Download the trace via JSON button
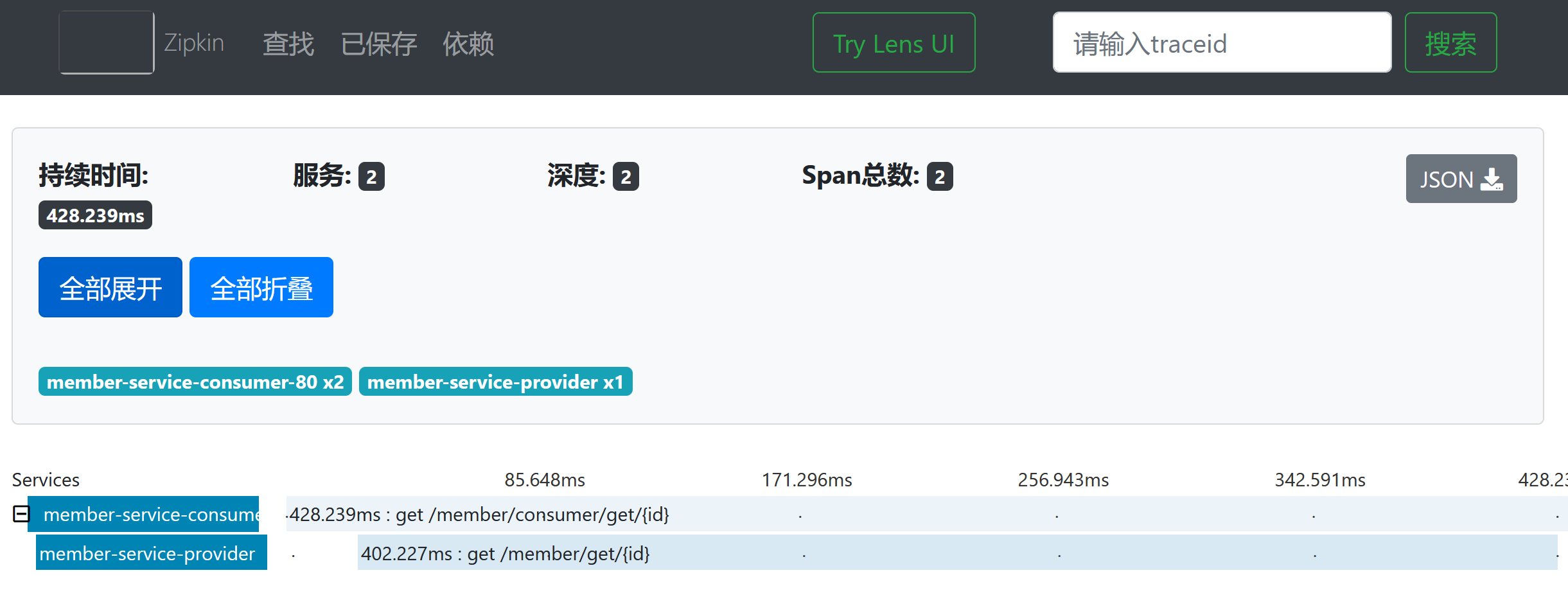The width and height of the screenshot is (1568, 602). (x=1461, y=179)
